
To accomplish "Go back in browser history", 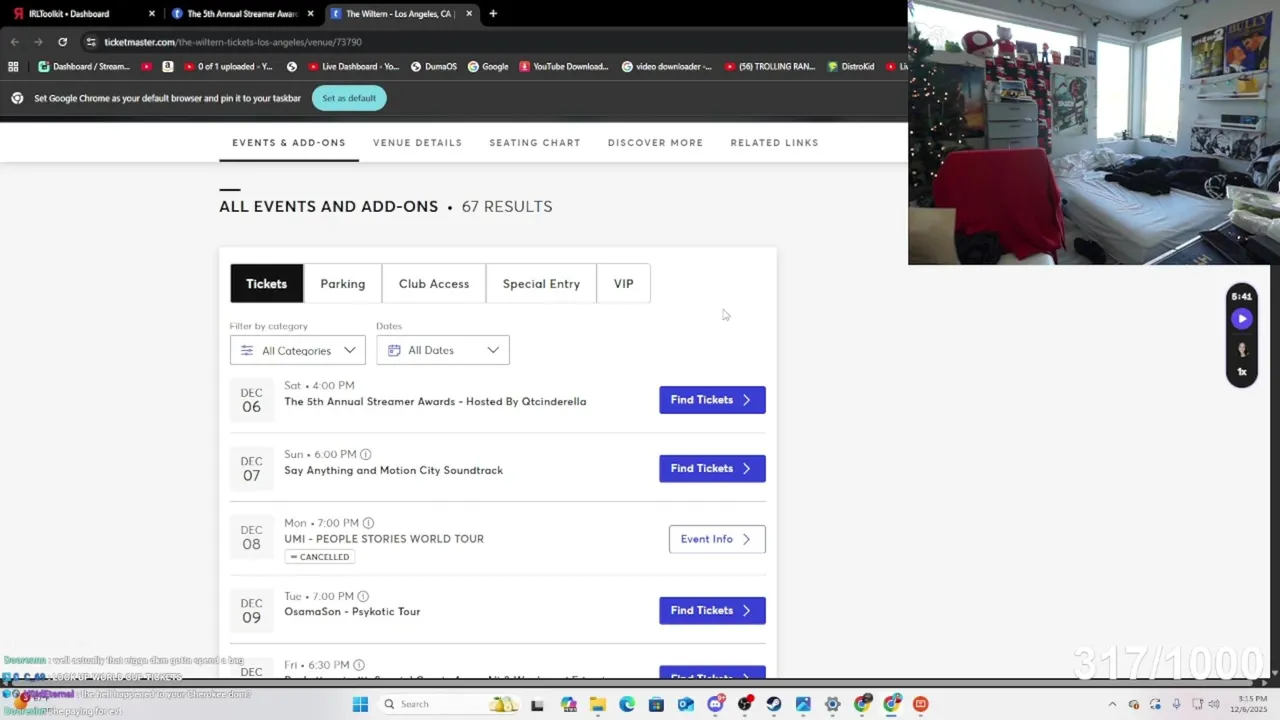I will 14,42.
